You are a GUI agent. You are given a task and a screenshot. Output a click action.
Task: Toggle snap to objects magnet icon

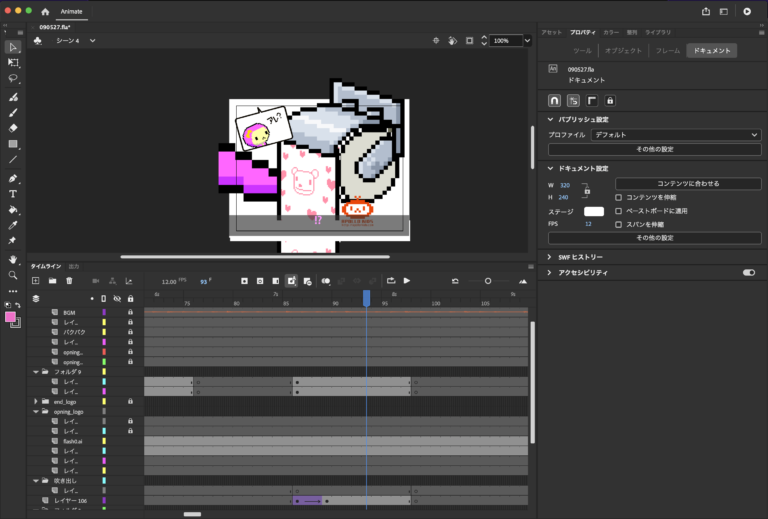click(554, 101)
